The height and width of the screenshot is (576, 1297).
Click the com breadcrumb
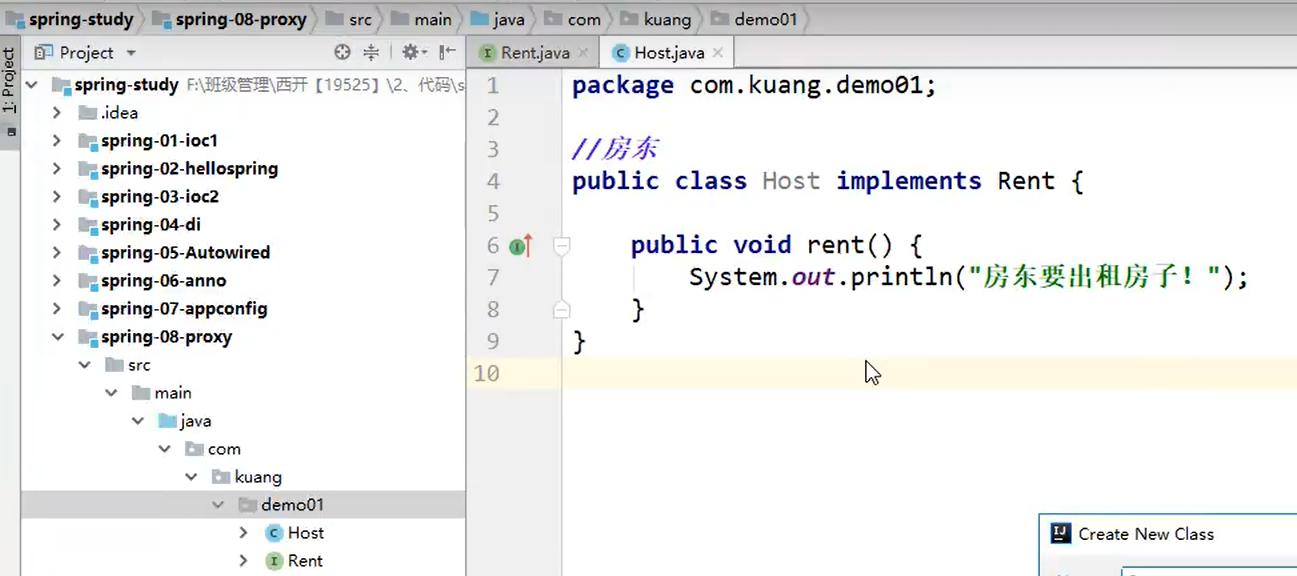click(573, 19)
